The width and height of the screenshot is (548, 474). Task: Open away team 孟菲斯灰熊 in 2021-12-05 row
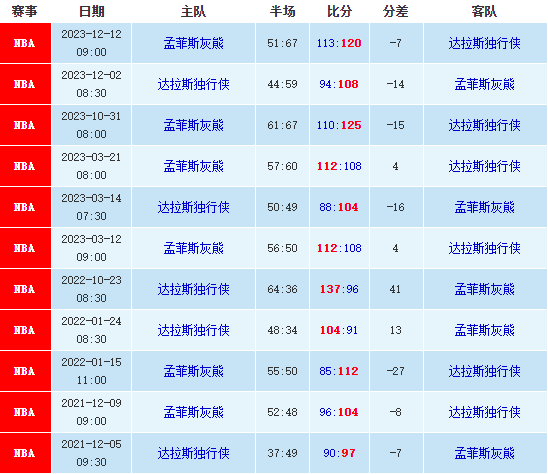coord(484,453)
